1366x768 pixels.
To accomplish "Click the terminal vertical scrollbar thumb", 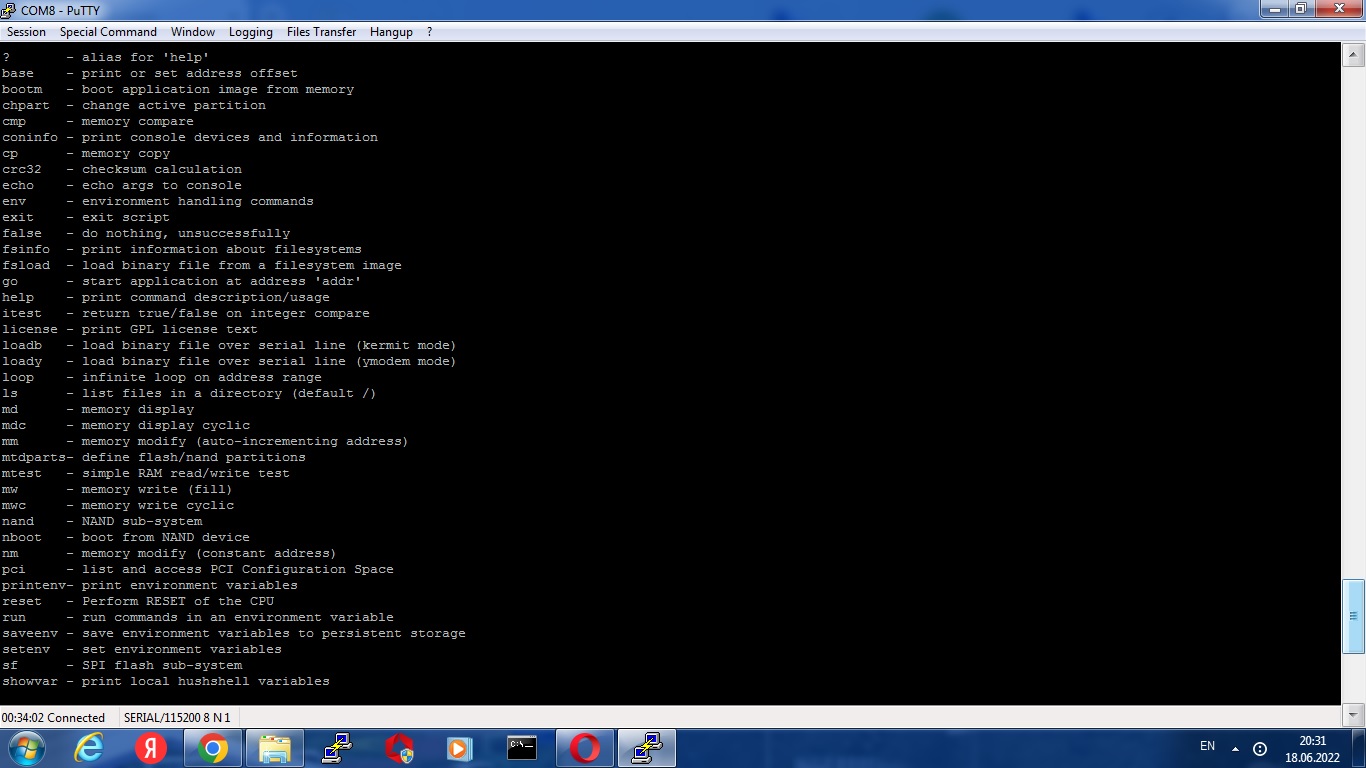I will pos(1353,615).
